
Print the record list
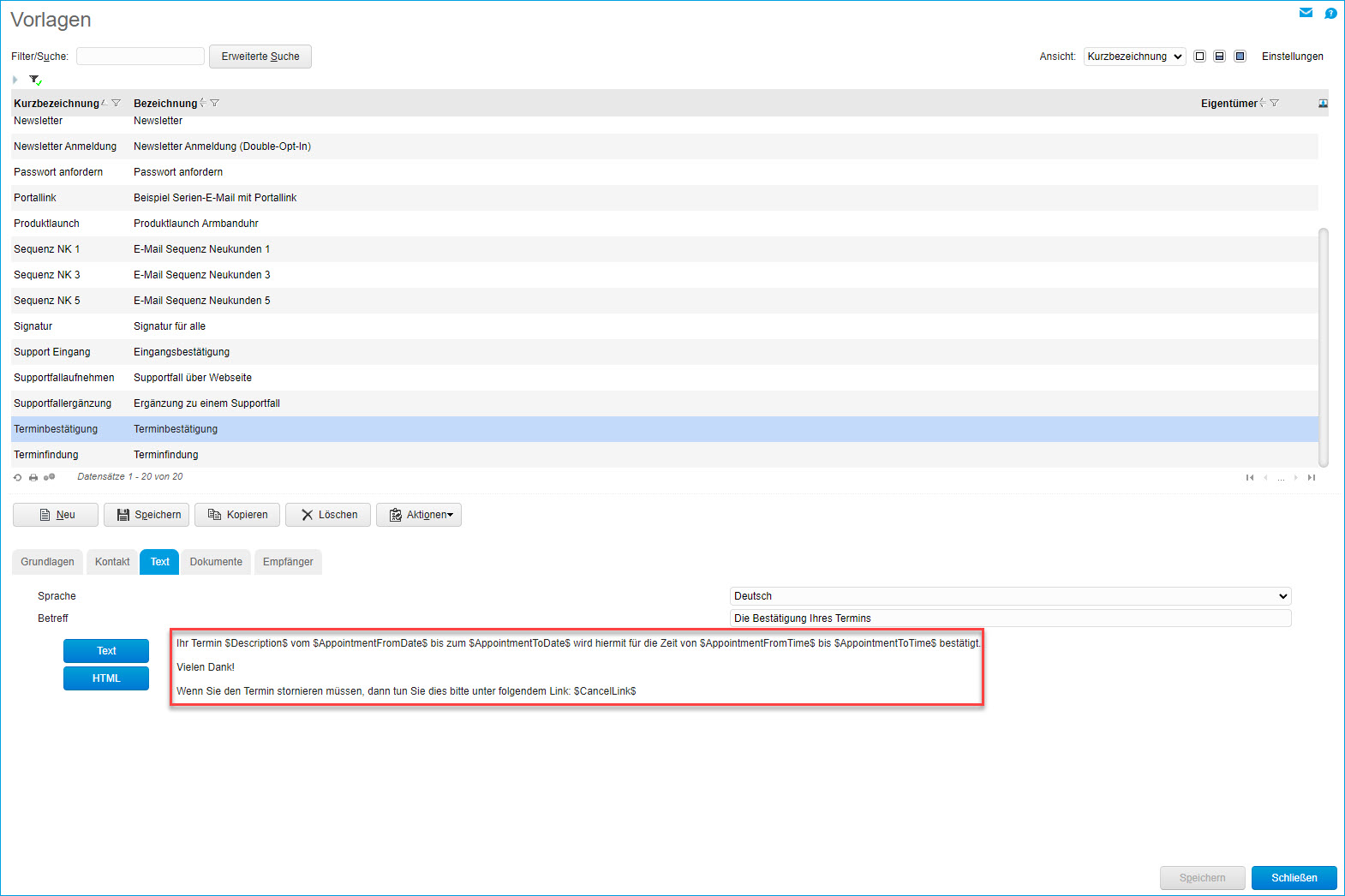[x=33, y=477]
